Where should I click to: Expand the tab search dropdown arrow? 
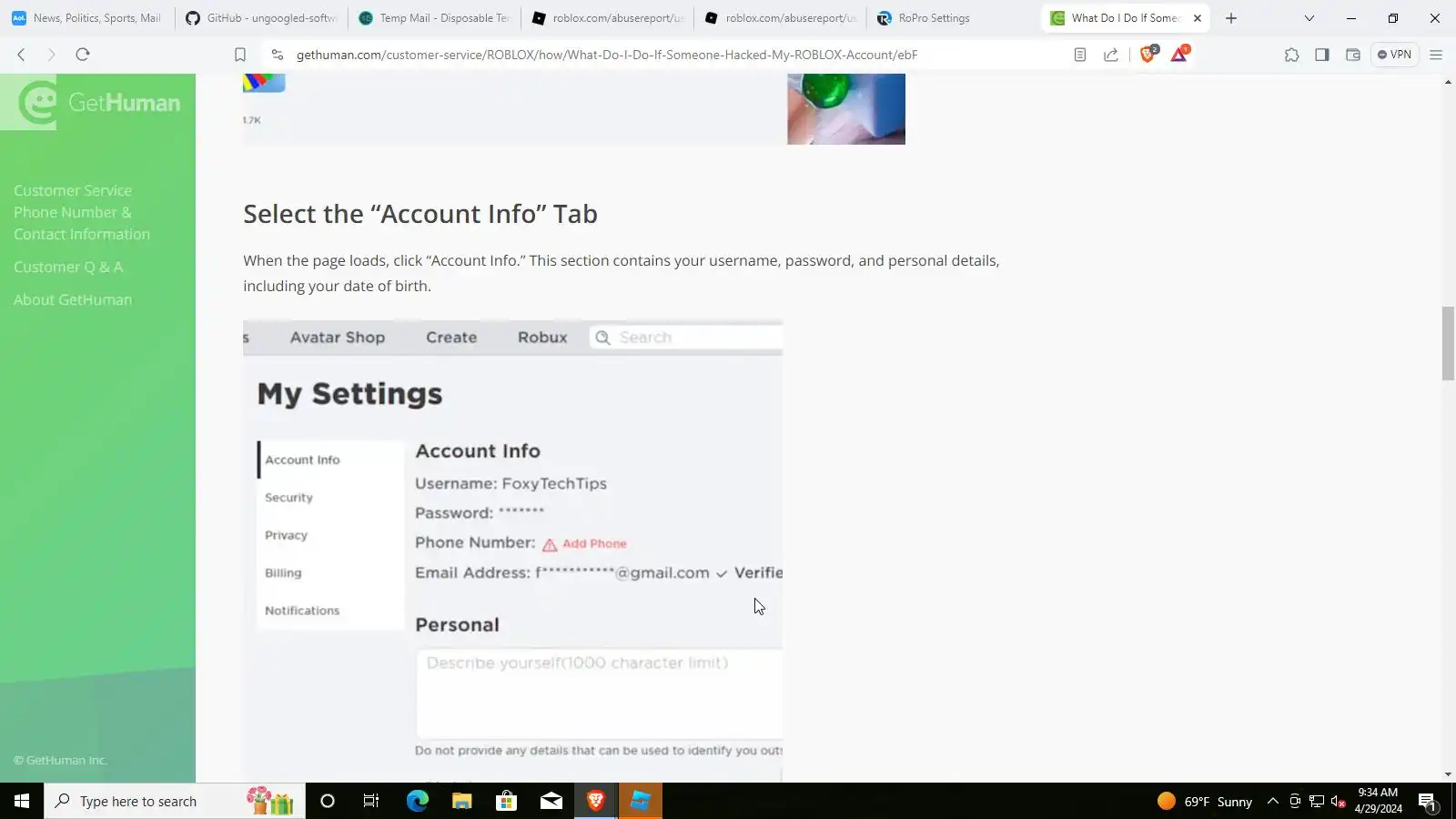[x=1309, y=18]
